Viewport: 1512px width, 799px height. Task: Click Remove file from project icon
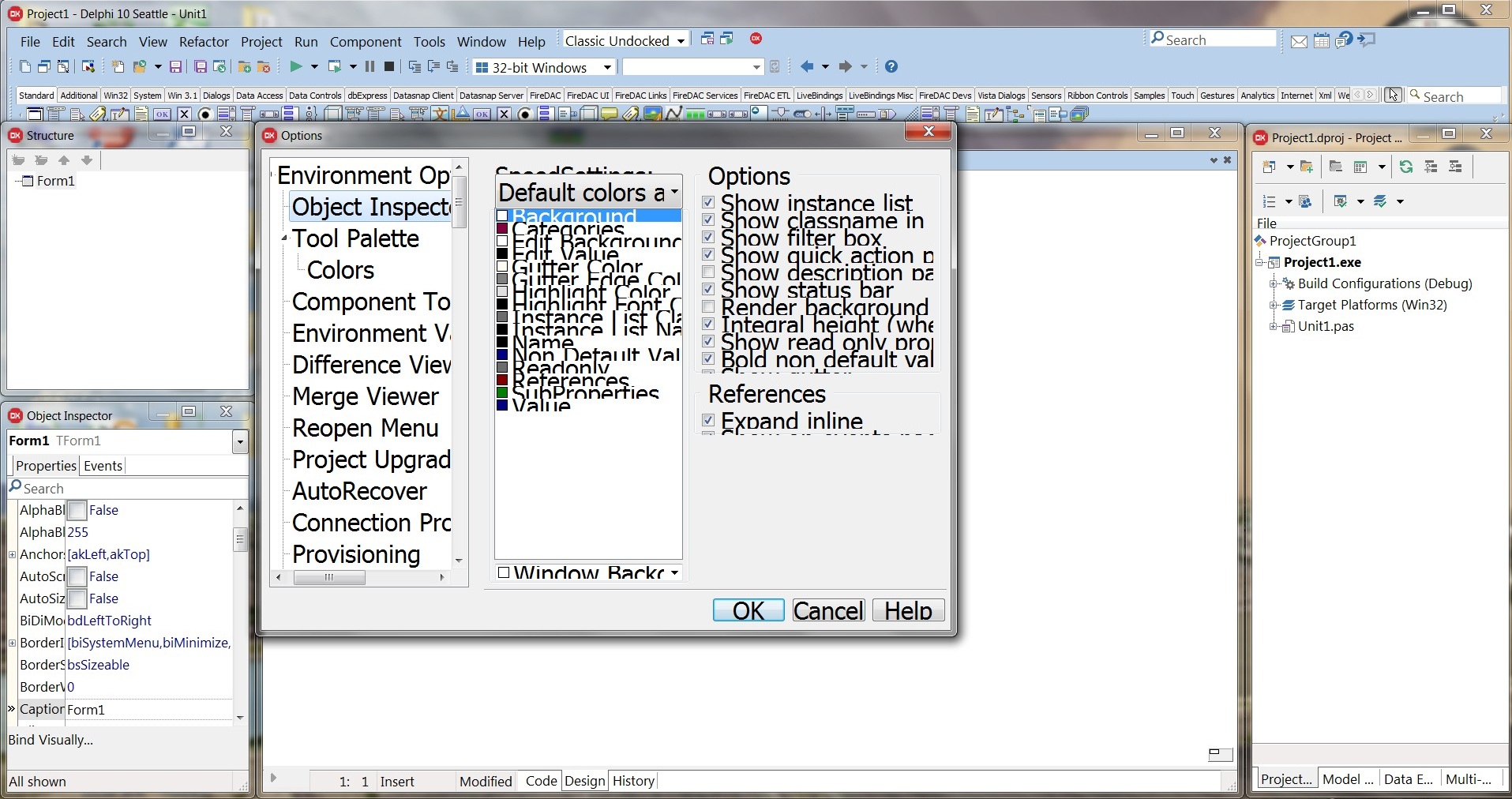coord(265,67)
